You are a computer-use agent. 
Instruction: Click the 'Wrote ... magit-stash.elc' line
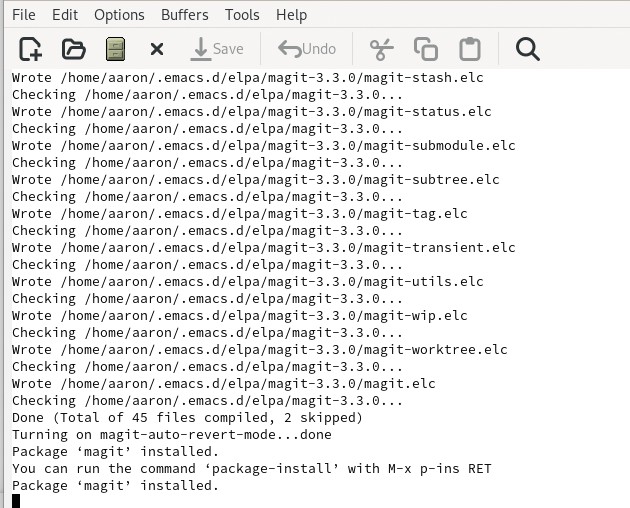(x=248, y=78)
